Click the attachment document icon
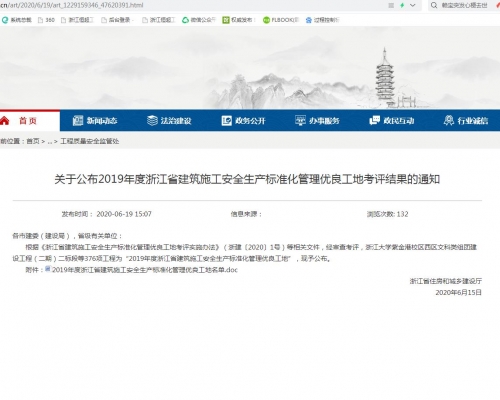The width and height of the screenshot is (500, 400). pyautogui.click(x=48, y=269)
